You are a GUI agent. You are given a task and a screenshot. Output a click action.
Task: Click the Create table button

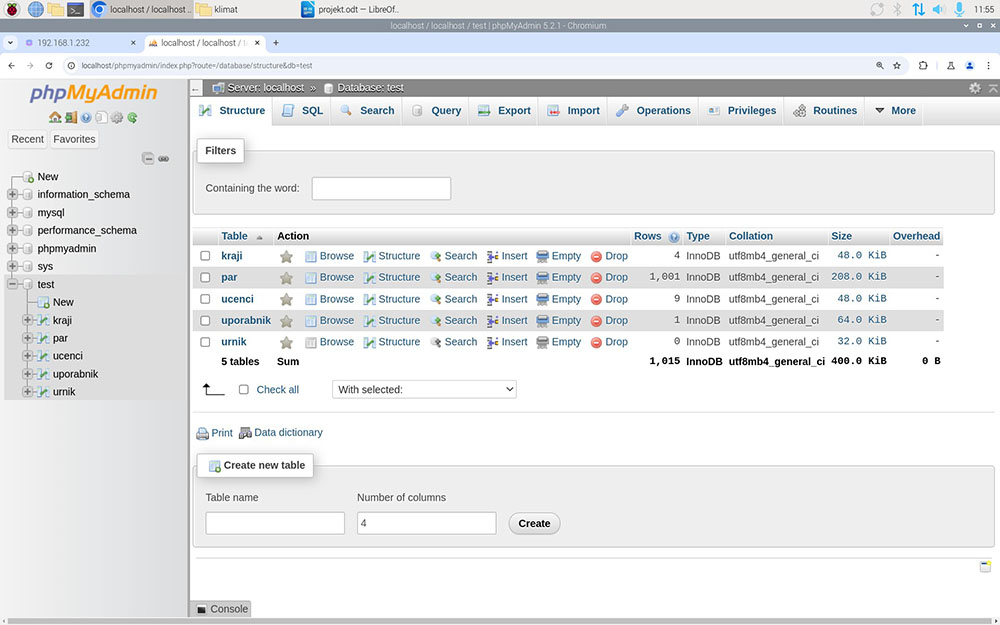point(534,524)
